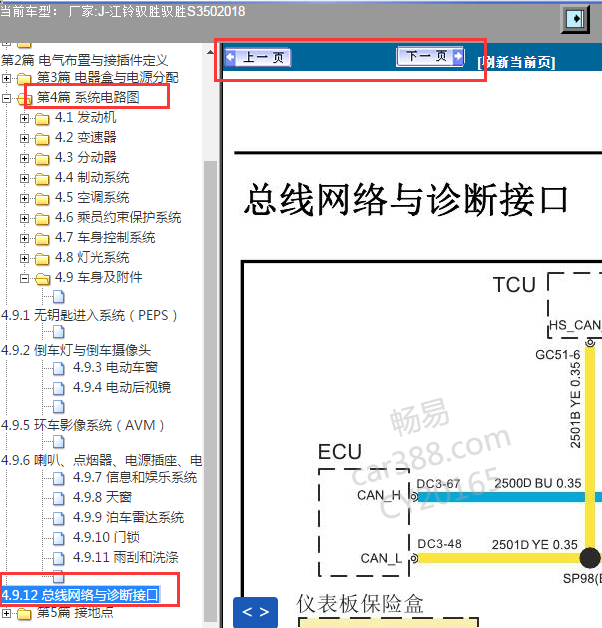Open 4.9.1 无钥匙进入系统（PEPS）page
Screen dimensions: 602x628
[89, 316]
